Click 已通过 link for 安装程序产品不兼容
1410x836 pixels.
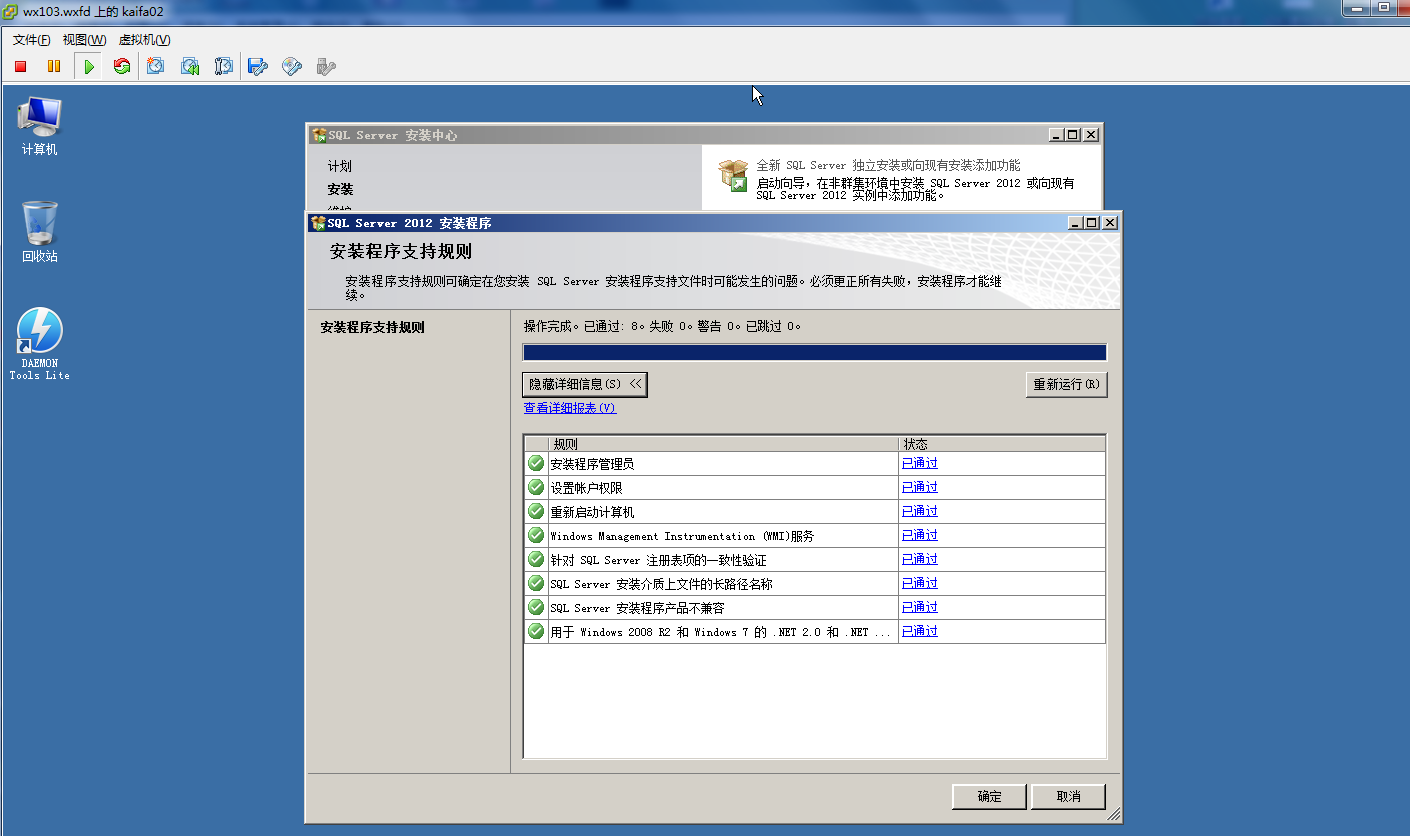pos(920,607)
